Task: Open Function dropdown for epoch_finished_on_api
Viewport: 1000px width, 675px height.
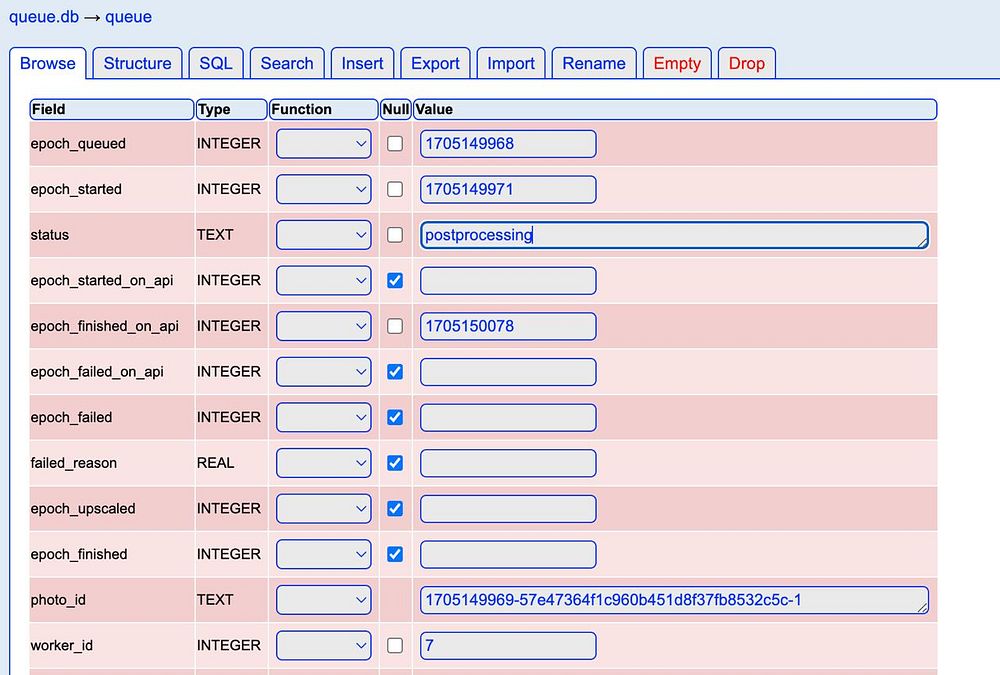Action: click(x=323, y=326)
